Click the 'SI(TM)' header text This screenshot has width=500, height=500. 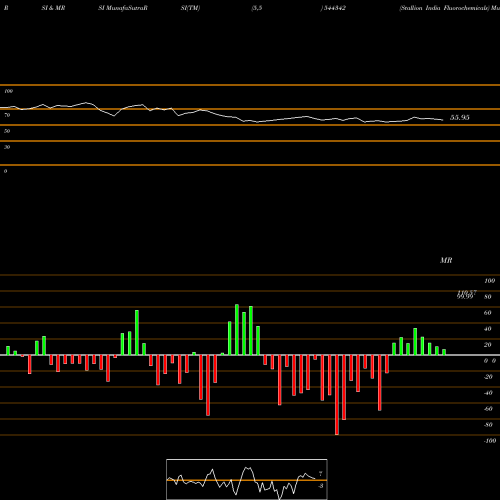pos(190,8)
